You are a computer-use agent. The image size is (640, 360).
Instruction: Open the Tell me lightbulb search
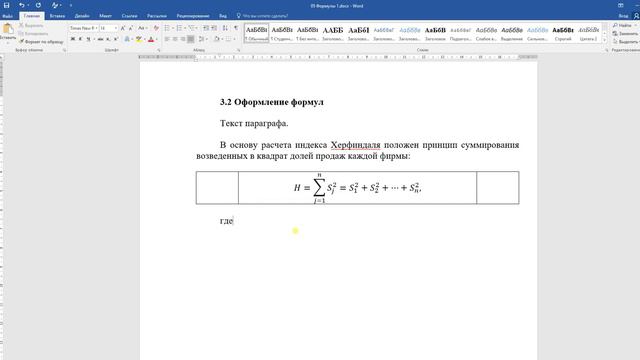click(239, 16)
